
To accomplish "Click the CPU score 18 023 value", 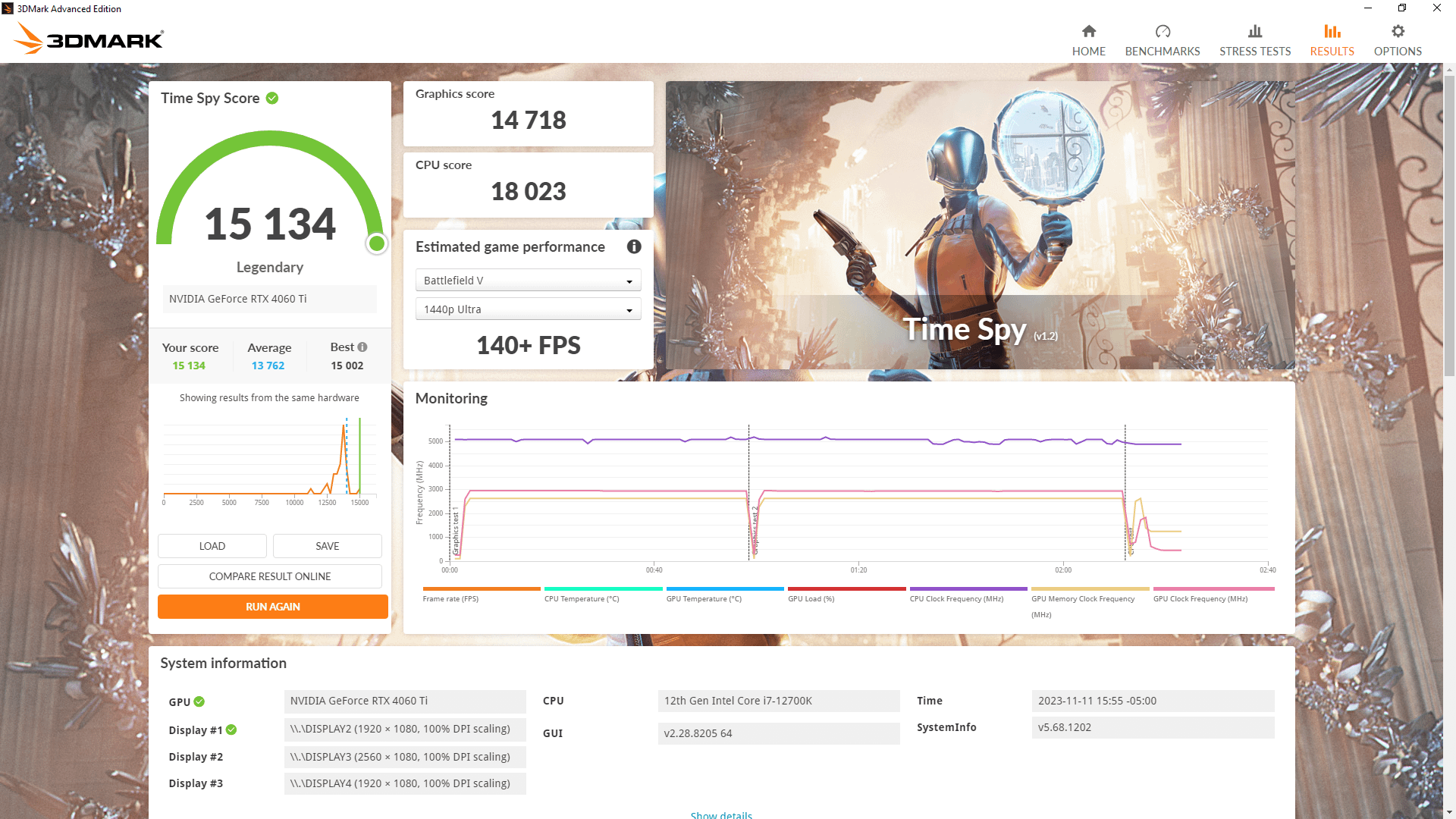I will tap(529, 192).
